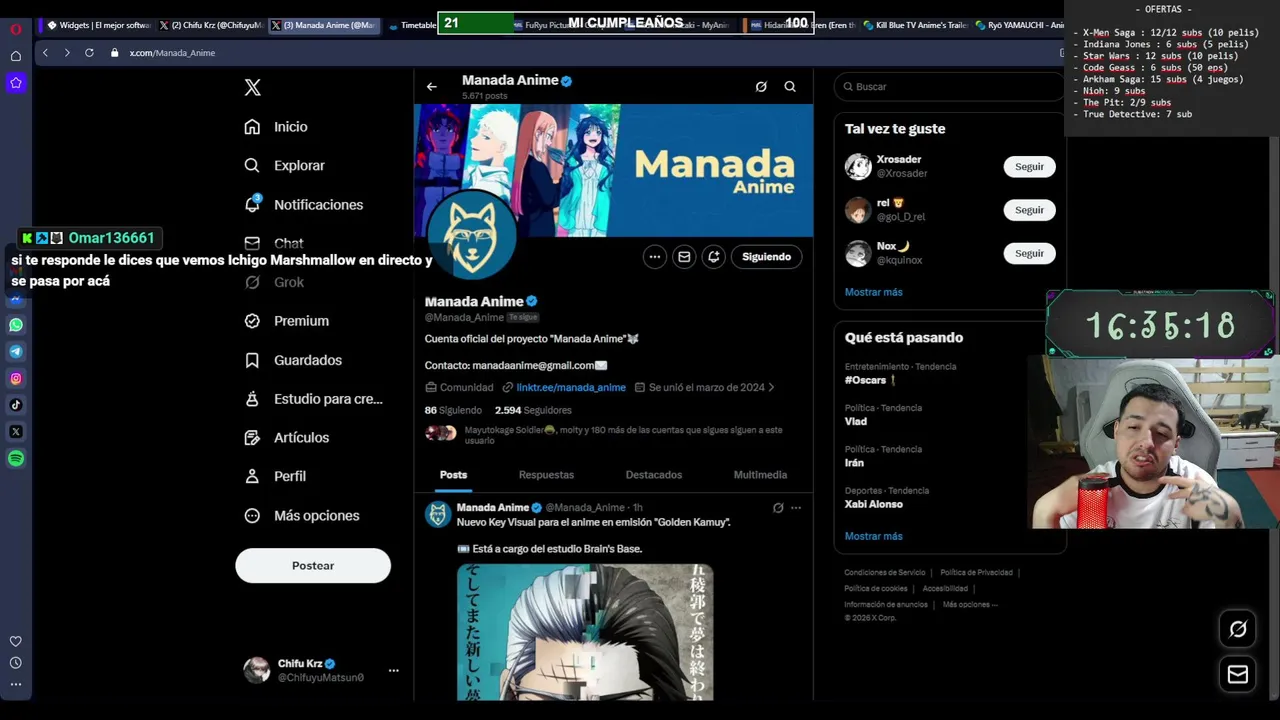Click browser forward arrow
The width and height of the screenshot is (1280, 720).
click(x=67, y=53)
